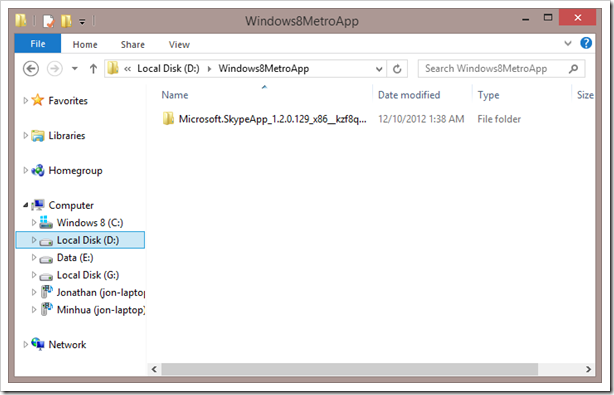Viewport: 614px width, 395px height.
Task: Expand the Data (E:) drive
Action: (34, 257)
